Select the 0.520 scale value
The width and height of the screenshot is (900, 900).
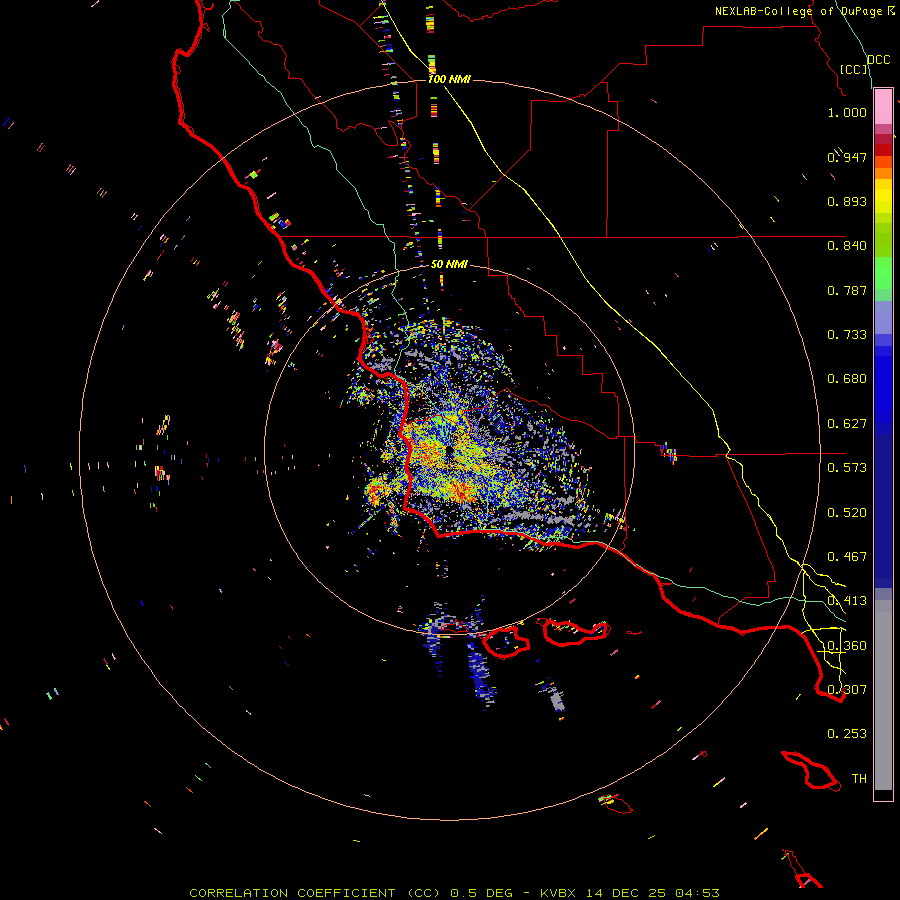pyautogui.click(x=847, y=513)
